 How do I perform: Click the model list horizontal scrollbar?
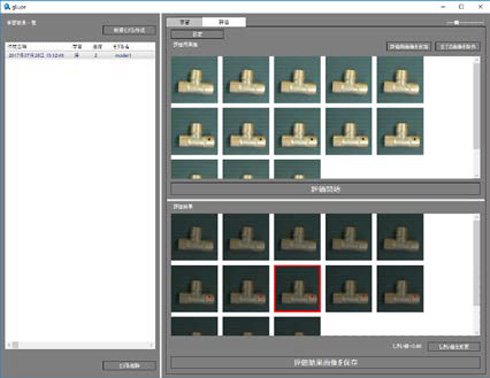click(x=80, y=345)
